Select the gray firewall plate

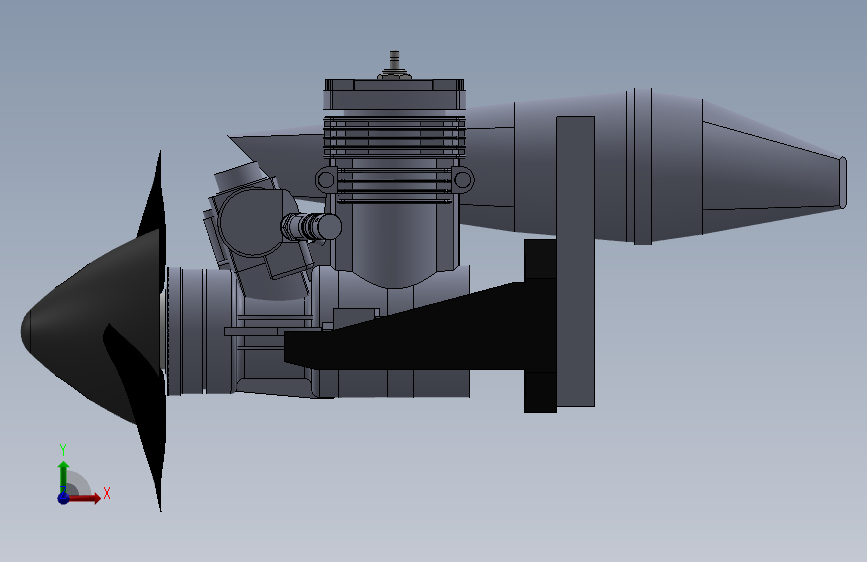(576, 261)
